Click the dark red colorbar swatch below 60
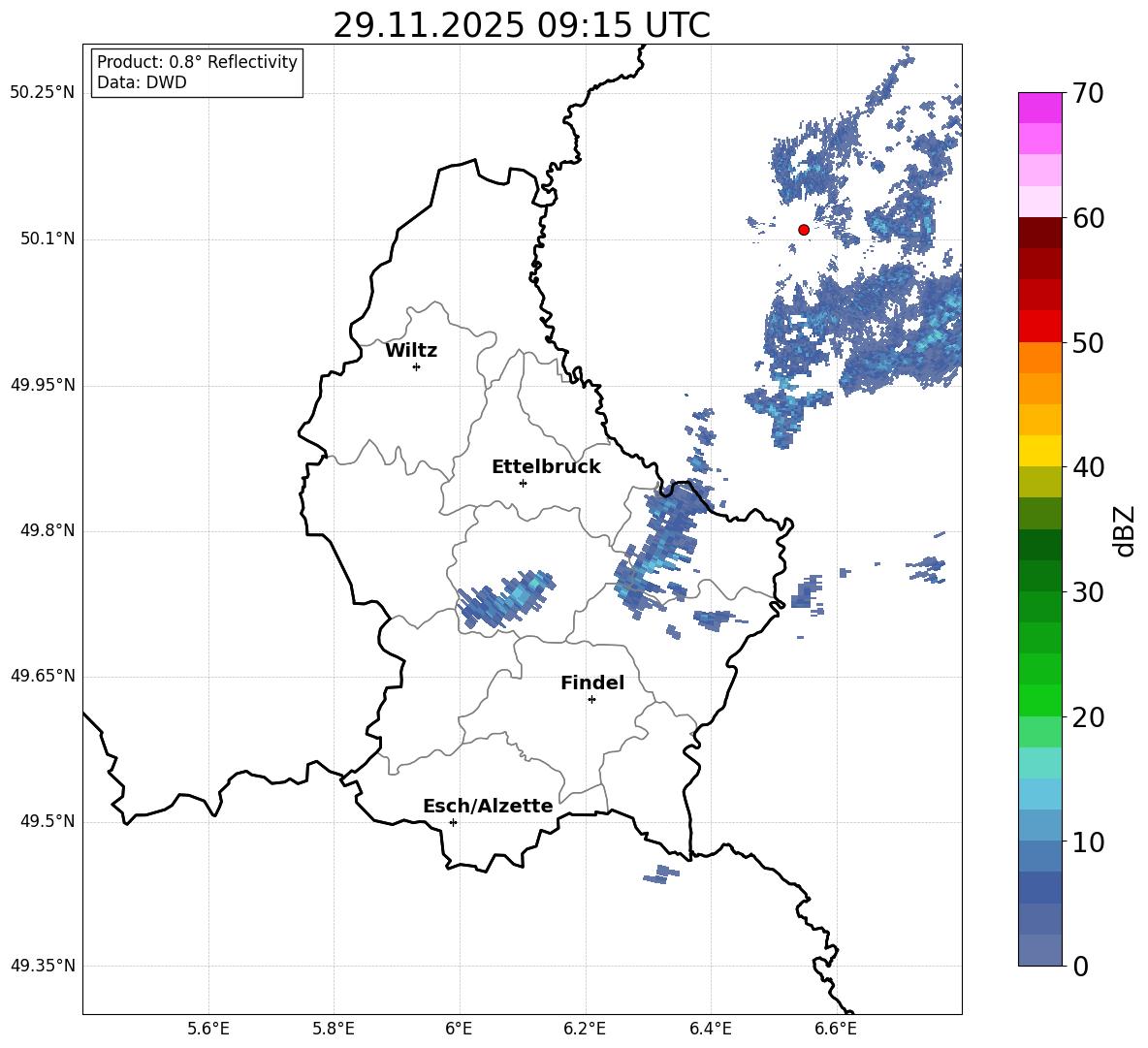 [x=1039, y=233]
